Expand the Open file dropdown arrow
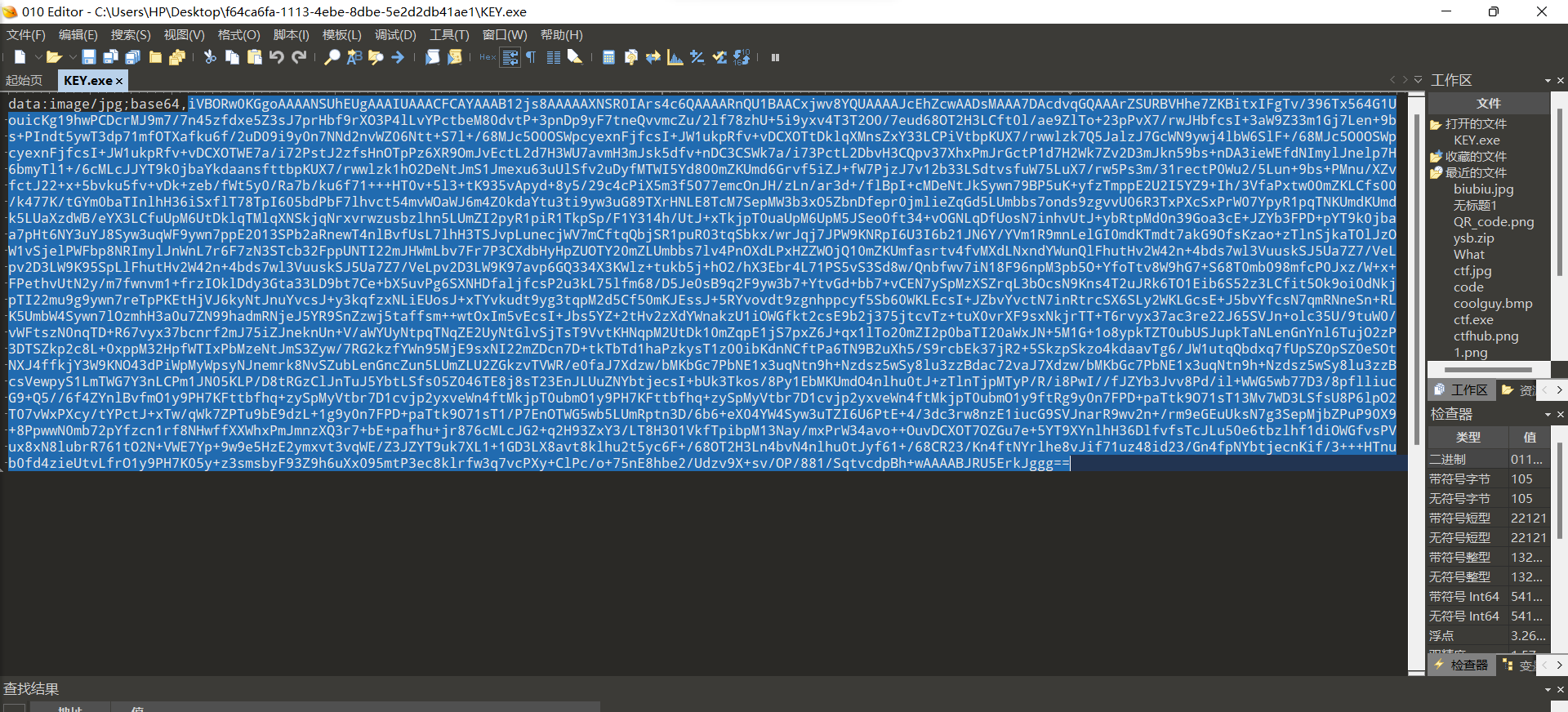Viewport: 1568px width, 712px height. (x=73, y=57)
